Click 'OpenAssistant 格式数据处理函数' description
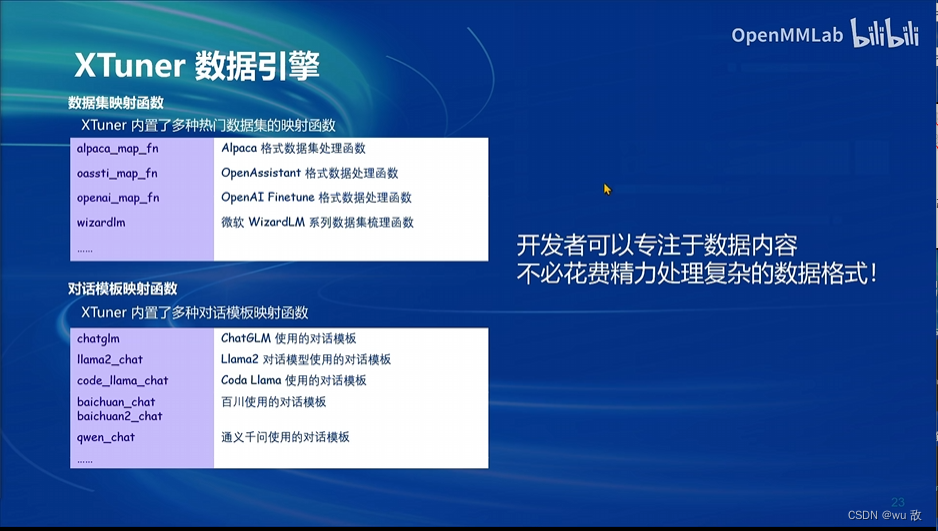This screenshot has width=938, height=531. 309,173
